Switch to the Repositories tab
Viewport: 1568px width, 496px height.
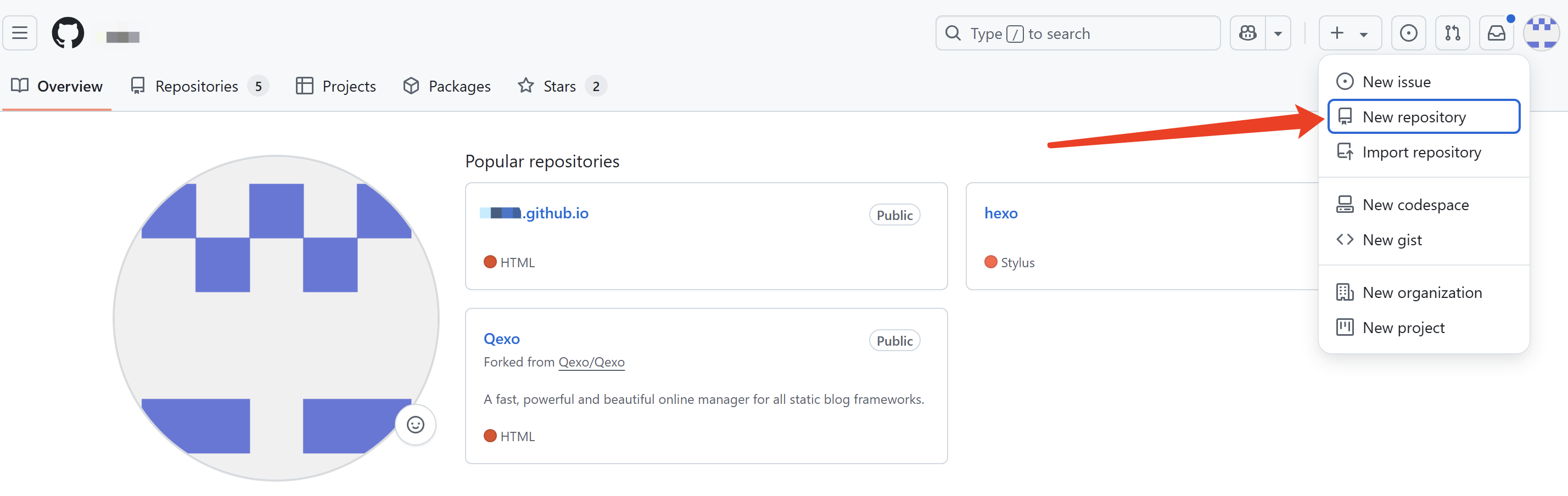pyautogui.click(x=197, y=87)
